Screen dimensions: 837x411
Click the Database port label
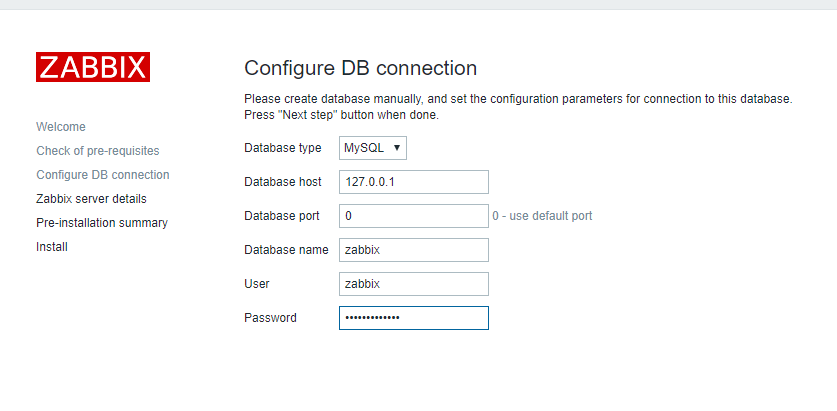pyautogui.click(x=282, y=216)
